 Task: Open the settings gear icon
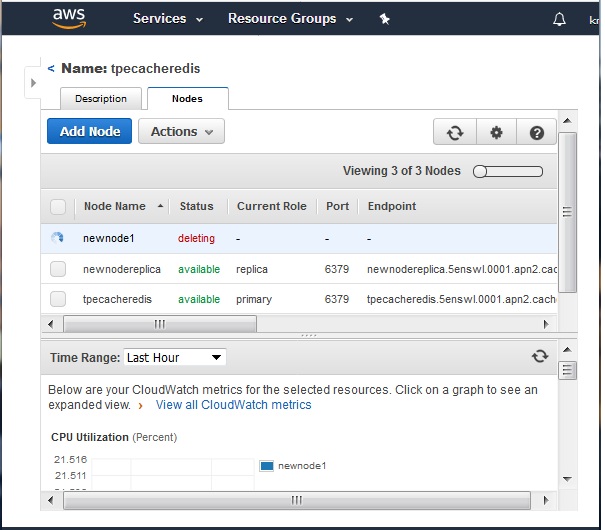496,132
